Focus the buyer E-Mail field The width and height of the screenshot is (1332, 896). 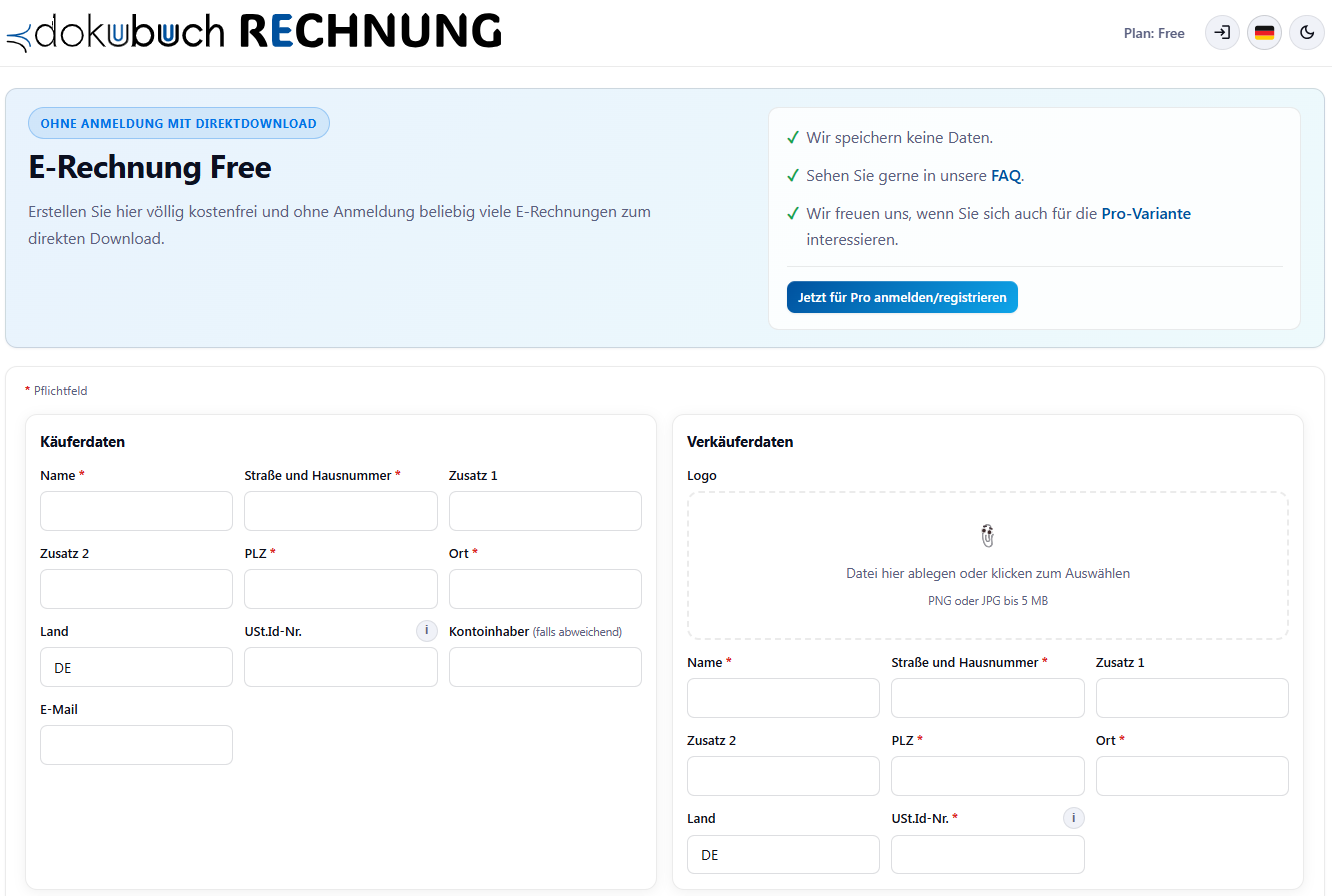click(136, 745)
